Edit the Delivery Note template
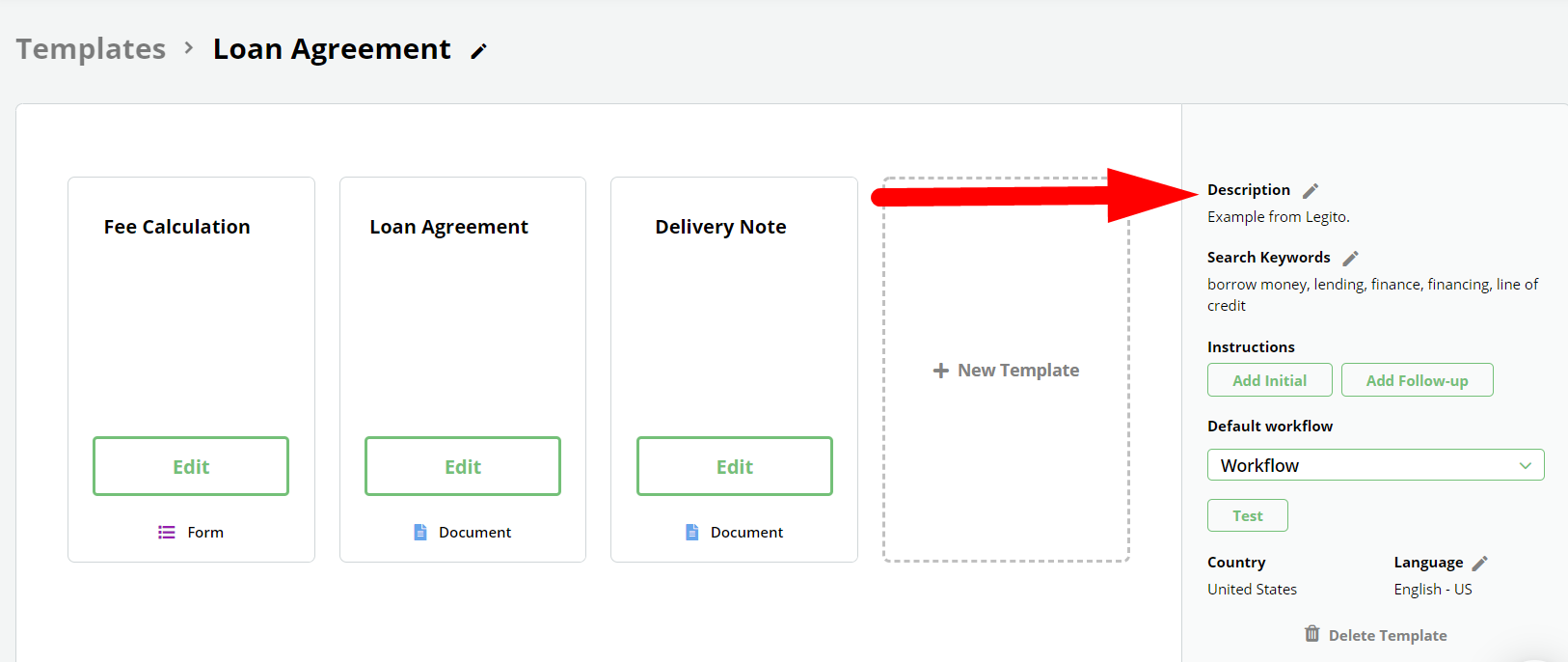This screenshot has height=662, width=1568. 735,466
